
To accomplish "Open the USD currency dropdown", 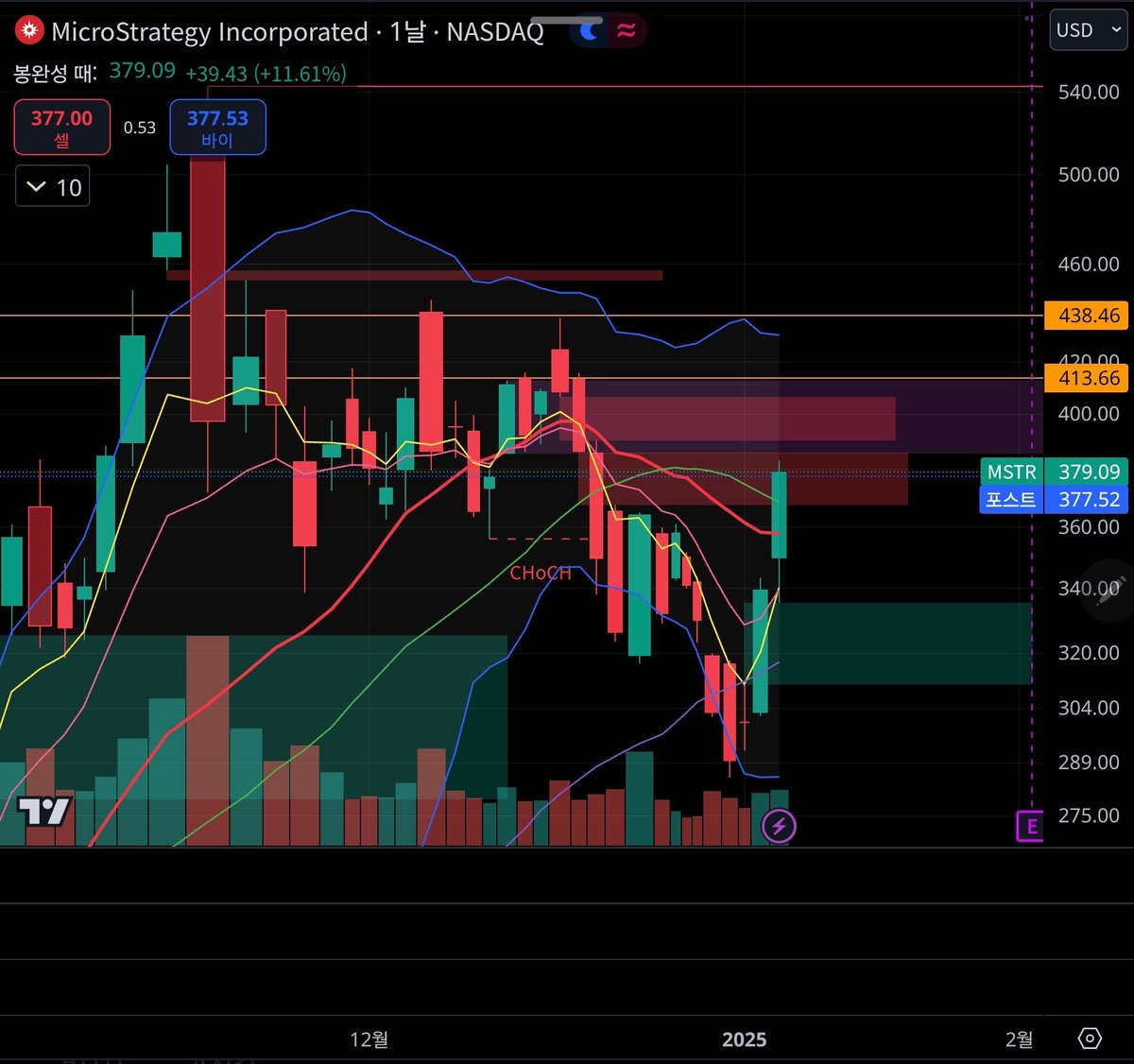I will tap(1089, 30).
